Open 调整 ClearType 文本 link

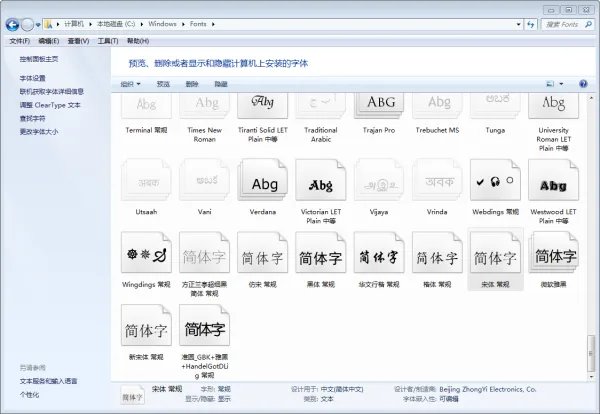[x=50, y=105]
